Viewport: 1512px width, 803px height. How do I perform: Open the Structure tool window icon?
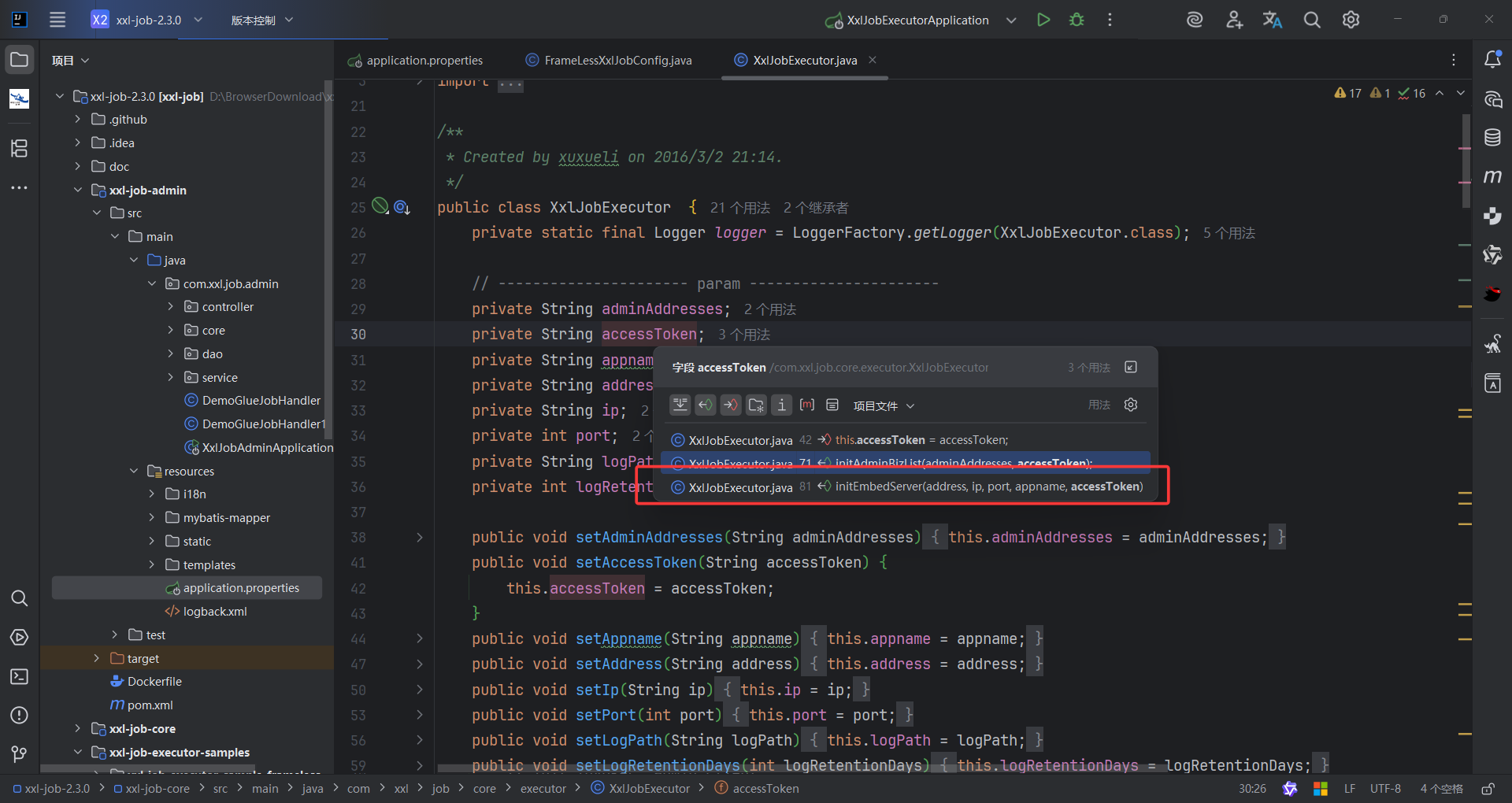[20, 148]
